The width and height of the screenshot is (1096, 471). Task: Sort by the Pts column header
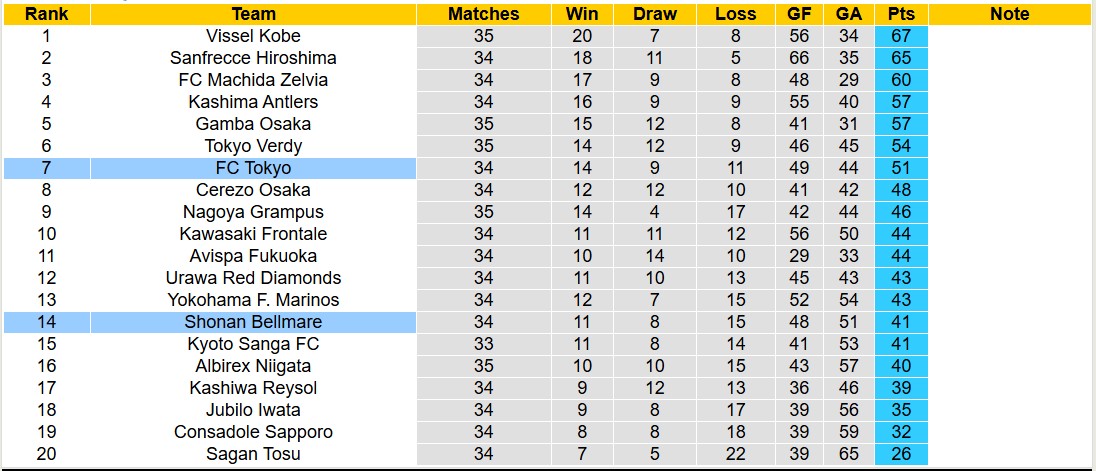pos(901,14)
